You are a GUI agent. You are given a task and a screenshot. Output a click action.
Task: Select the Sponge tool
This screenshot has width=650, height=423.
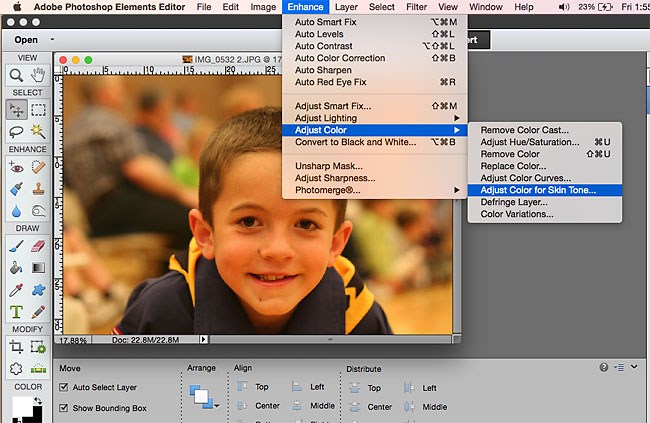click(38, 211)
